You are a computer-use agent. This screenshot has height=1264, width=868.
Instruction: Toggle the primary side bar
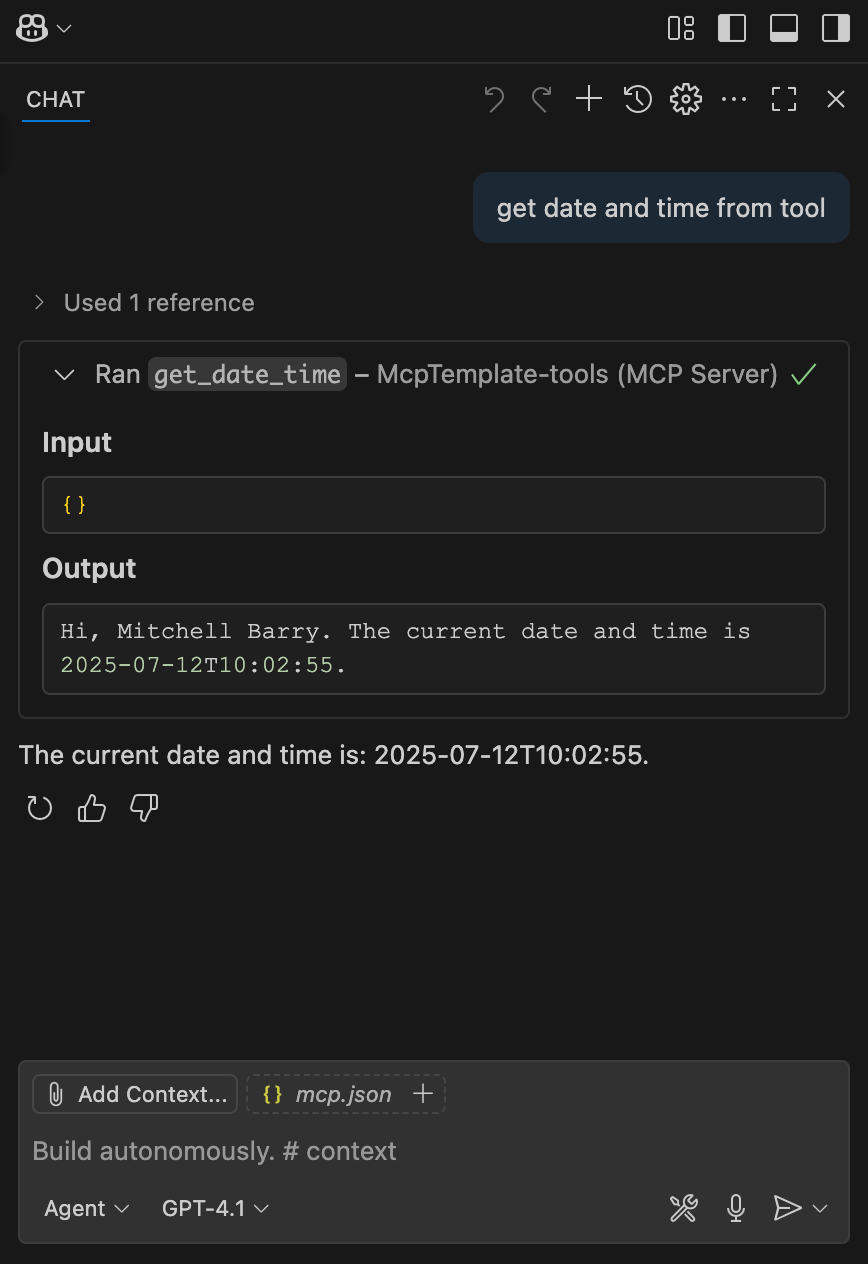(732, 28)
